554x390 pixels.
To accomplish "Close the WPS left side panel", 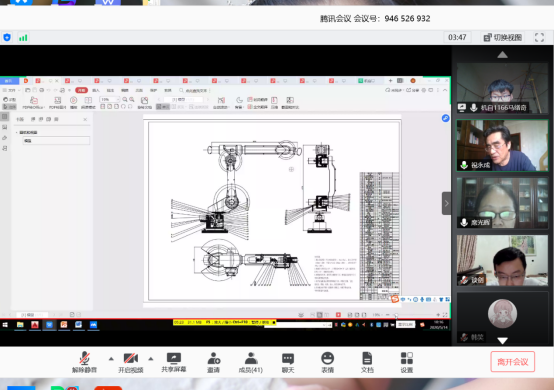I will [85, 119].
